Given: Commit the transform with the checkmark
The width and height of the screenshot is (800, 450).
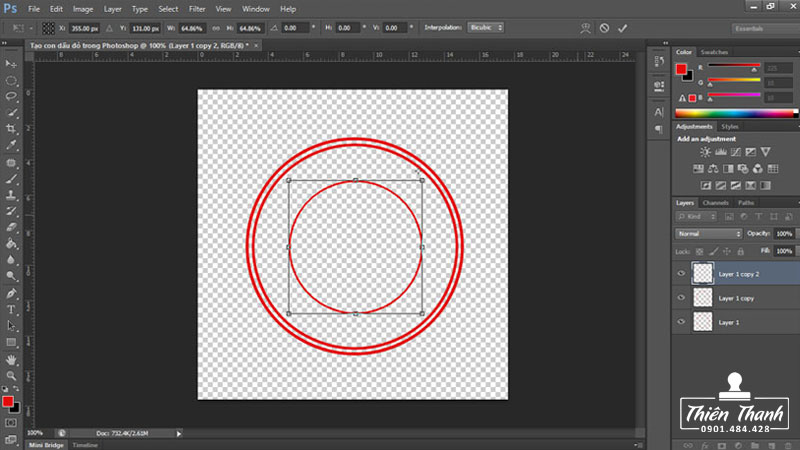Looking at the screenshot, I should click(622, 29).
